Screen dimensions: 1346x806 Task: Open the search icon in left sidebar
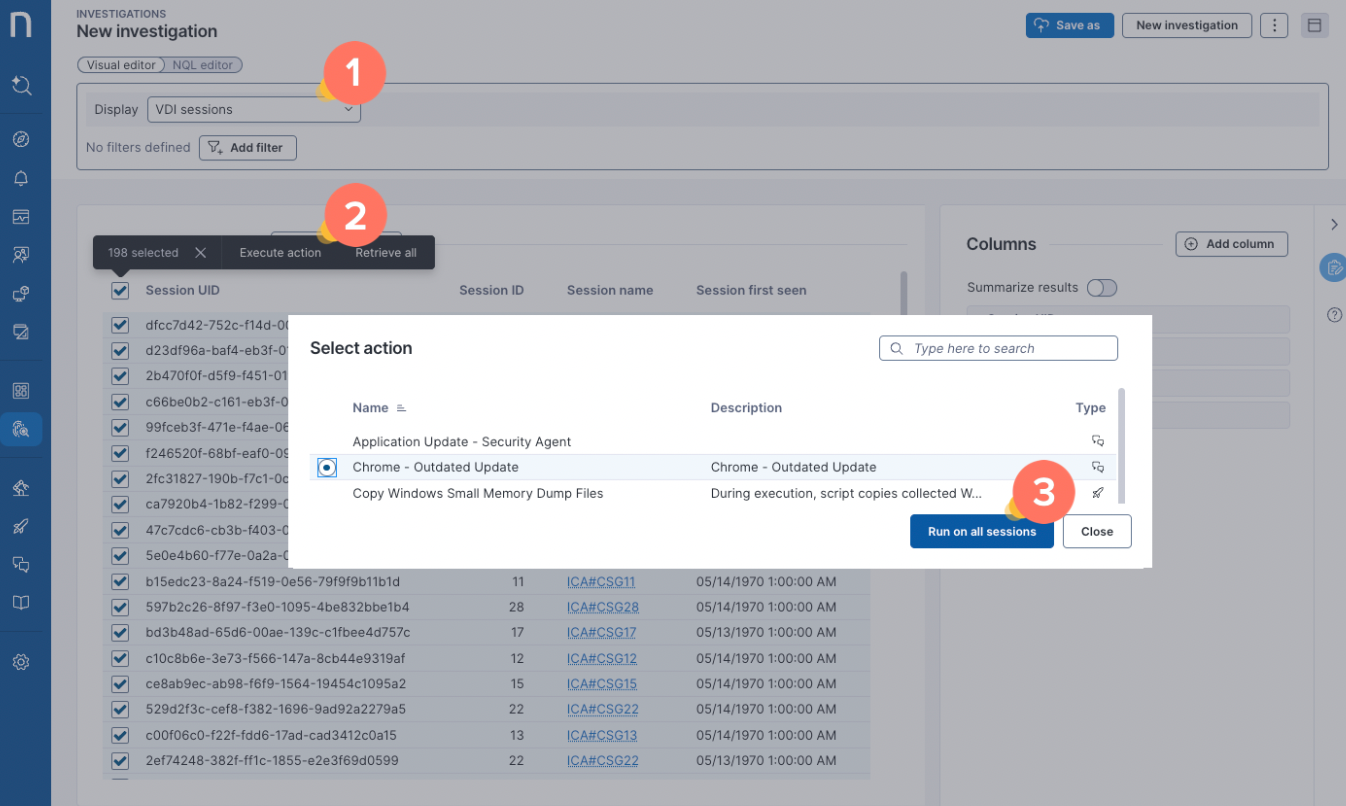(21, 85)
